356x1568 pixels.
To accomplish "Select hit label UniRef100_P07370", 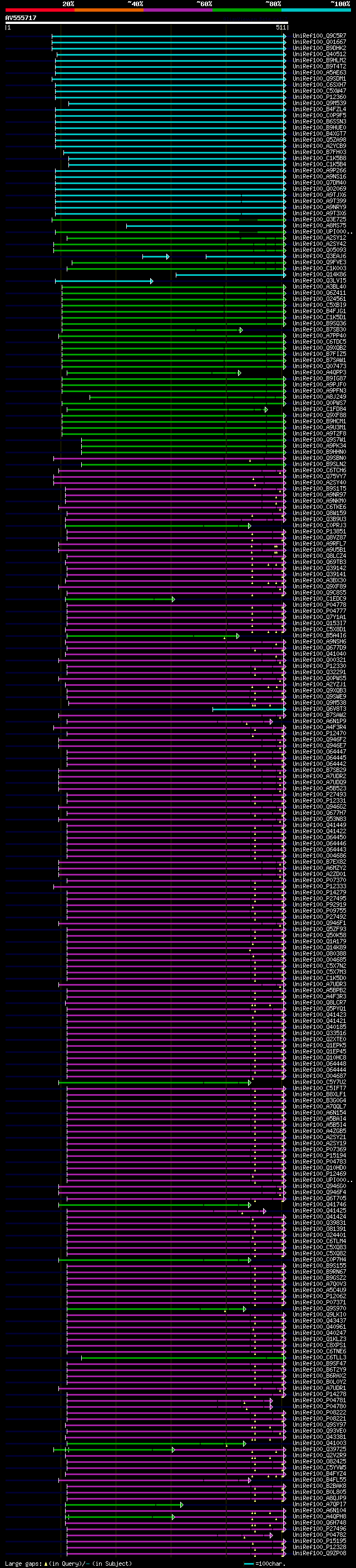I will coord(319,880).
